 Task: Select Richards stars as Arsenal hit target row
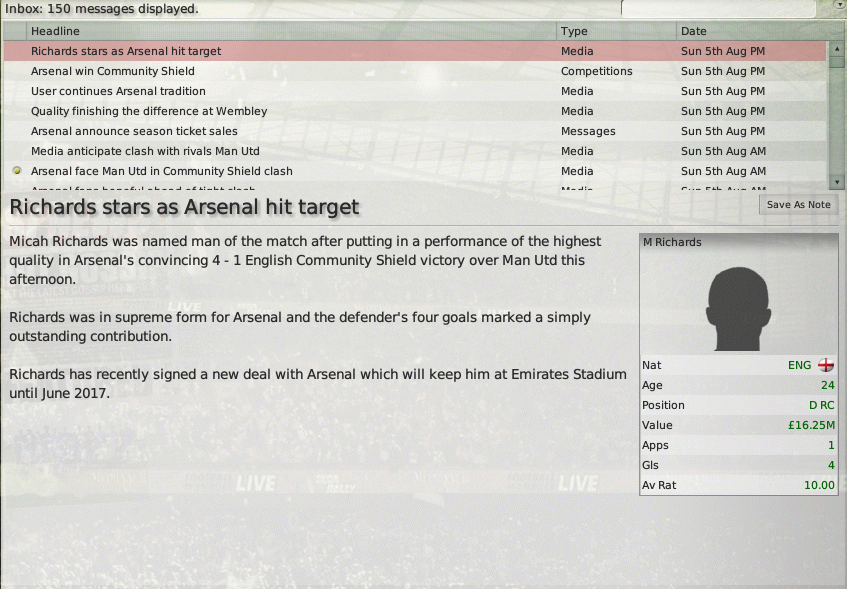click(x=415, y=51)
